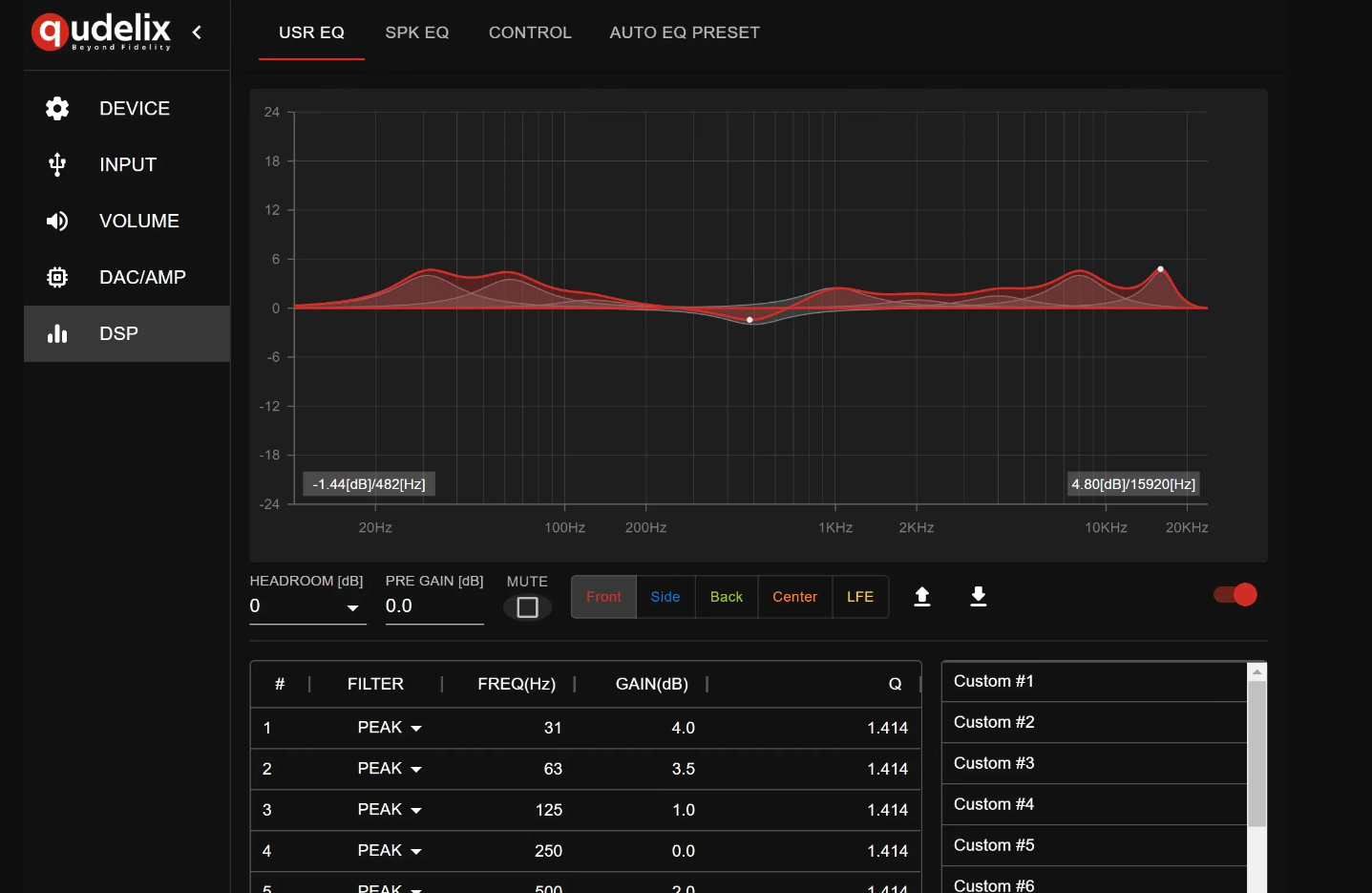The width and height of the screenshot is (1372, 893).
Task: Select the Custom #6 preset
Action: coord(1094,881)
